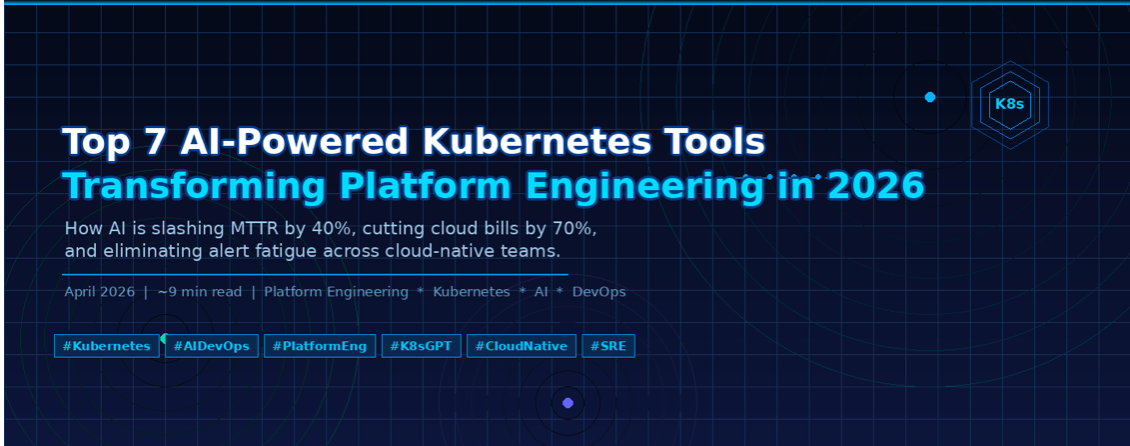Click the "Platform Engineering" category text in byline
This screenshot has width=1130, height=446.
[336, 293]
